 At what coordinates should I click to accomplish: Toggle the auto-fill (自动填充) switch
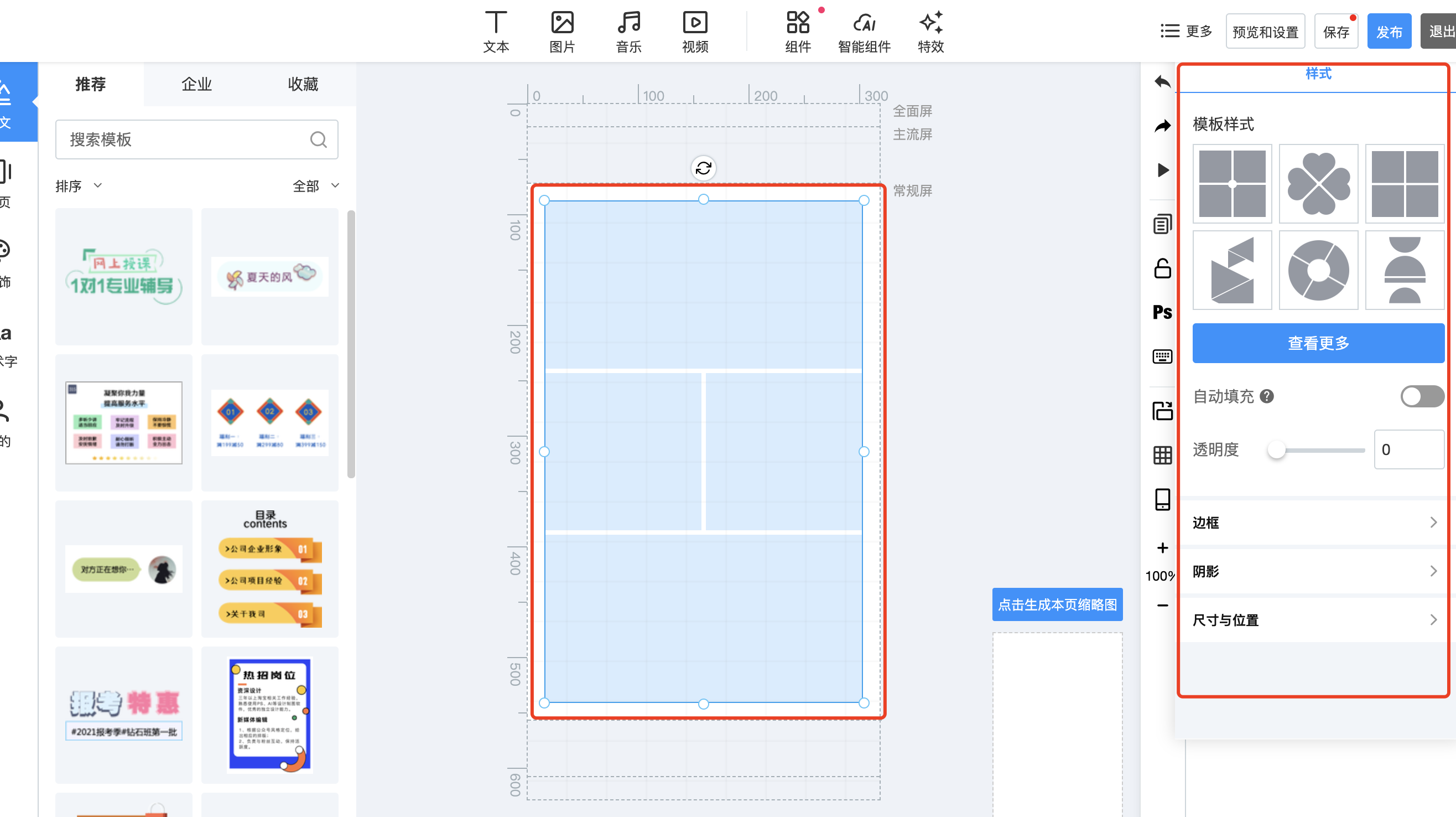click(x=1421, y=396)
